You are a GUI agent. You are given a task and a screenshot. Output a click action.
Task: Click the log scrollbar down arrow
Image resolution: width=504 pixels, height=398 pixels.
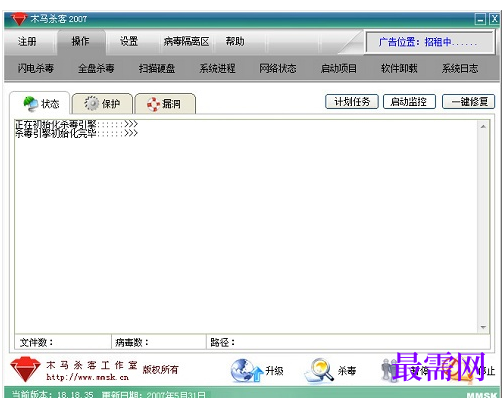pyautogui.click(x=483, y=327)
